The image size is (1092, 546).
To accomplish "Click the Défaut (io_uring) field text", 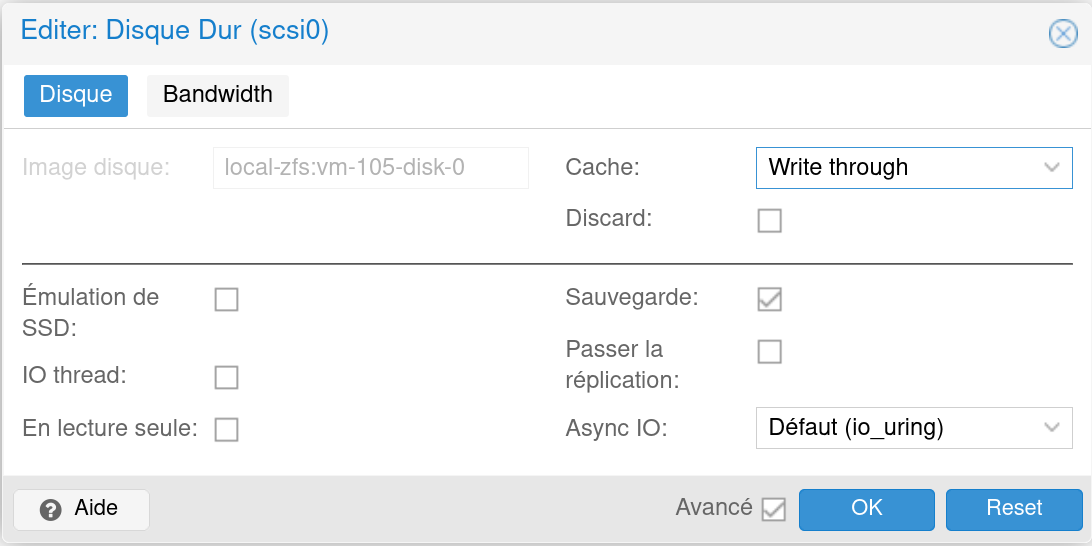I will (856, 428).
